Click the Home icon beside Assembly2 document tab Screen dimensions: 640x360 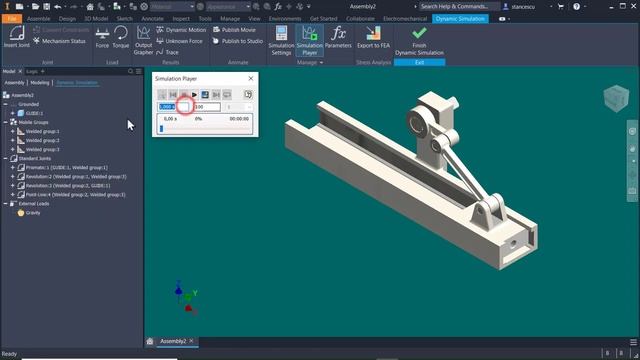click(150, 341)
